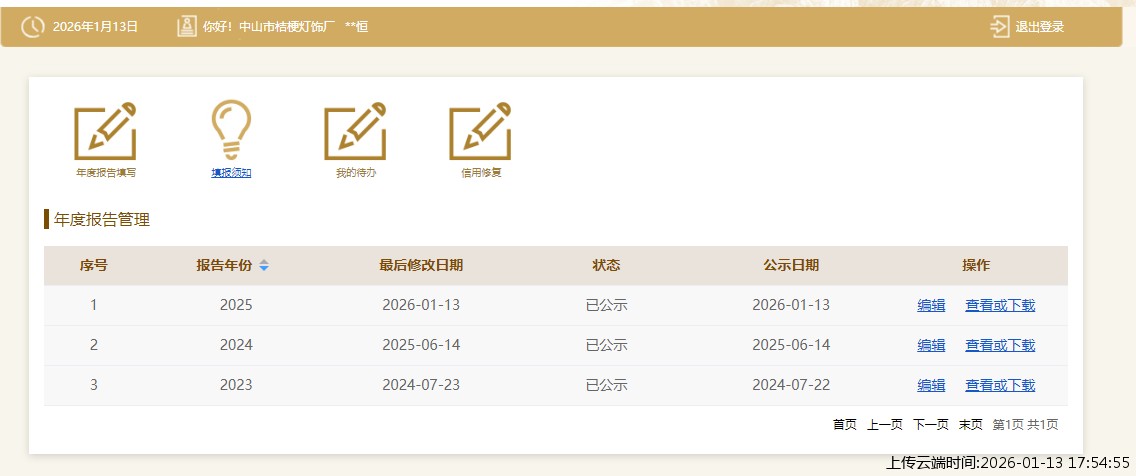Click the clock icon beside the date
The height and width of the screenshot is (476, 1136).
point(33,27)
